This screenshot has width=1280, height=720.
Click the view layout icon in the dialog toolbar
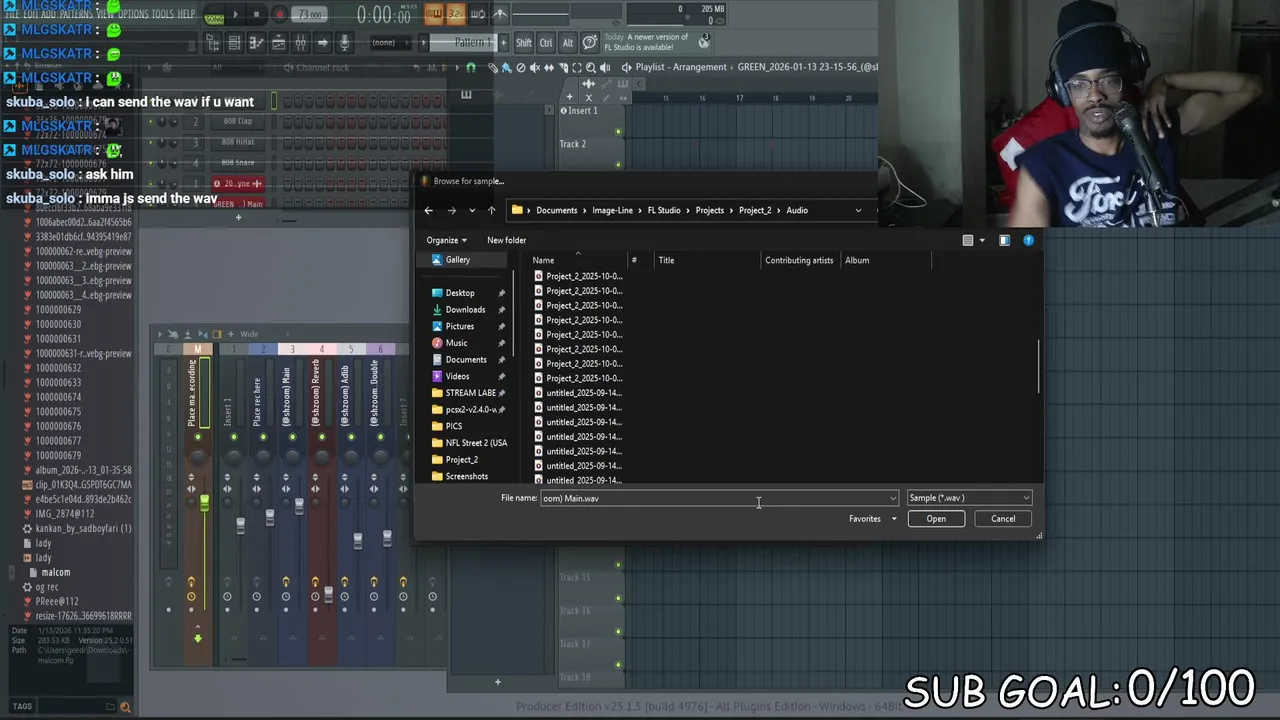click(967, 240)
